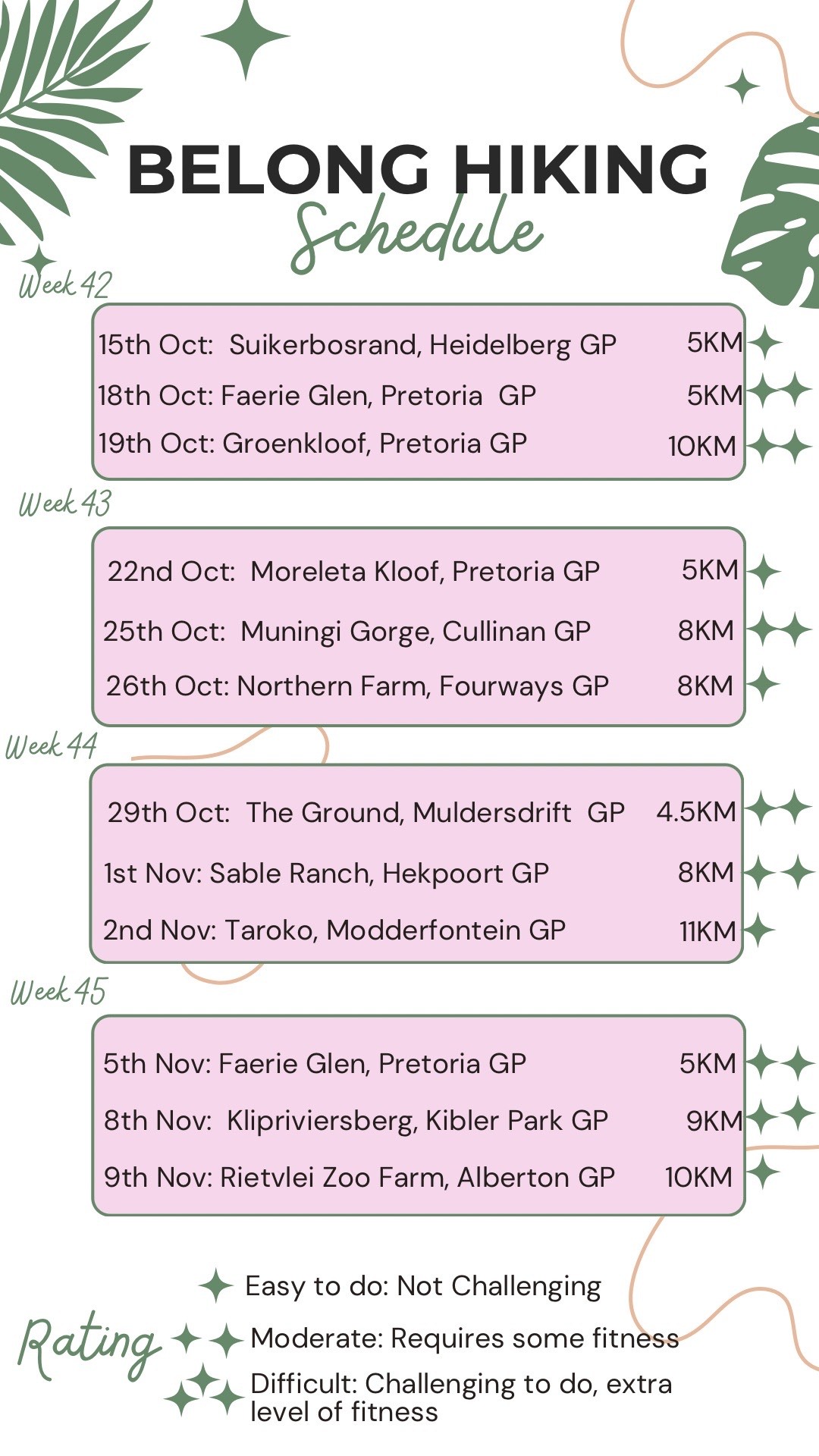Click the 4.5KM distance for The Ground
Image resolution: width=819 pixels, height=1456 pixels.
pyautogui.click(x=696, y=811)
